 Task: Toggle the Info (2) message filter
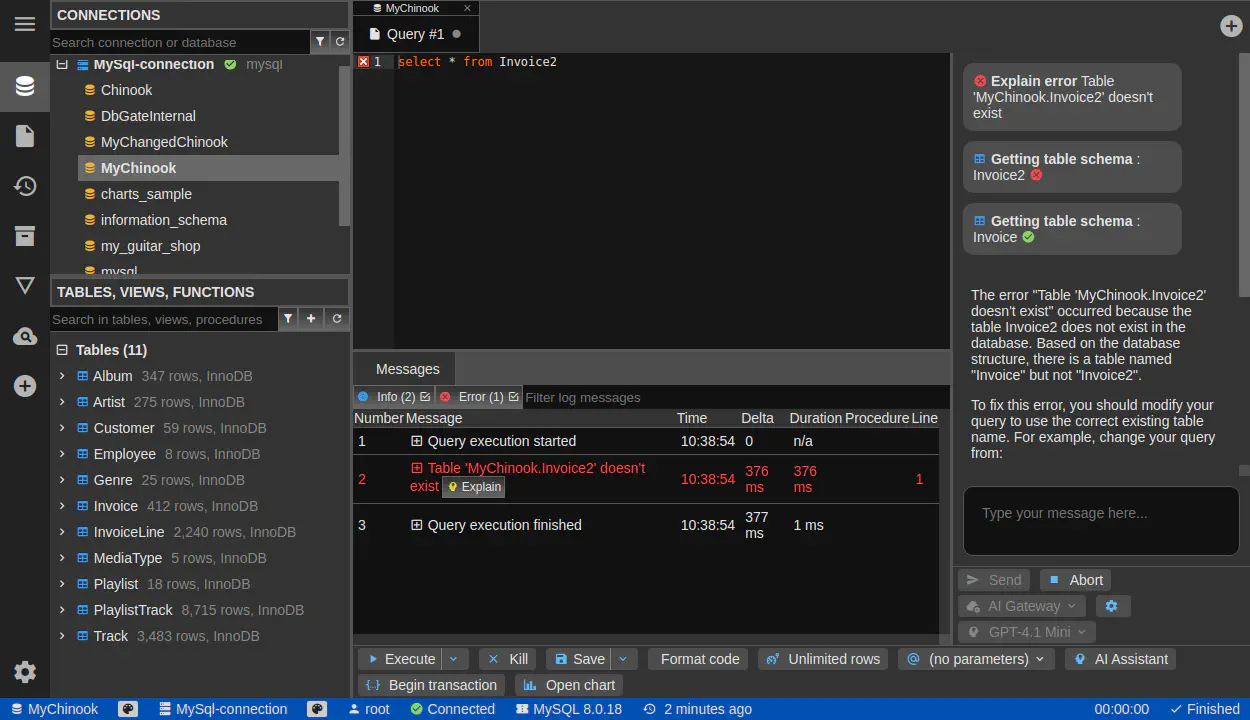coord(394,397)
